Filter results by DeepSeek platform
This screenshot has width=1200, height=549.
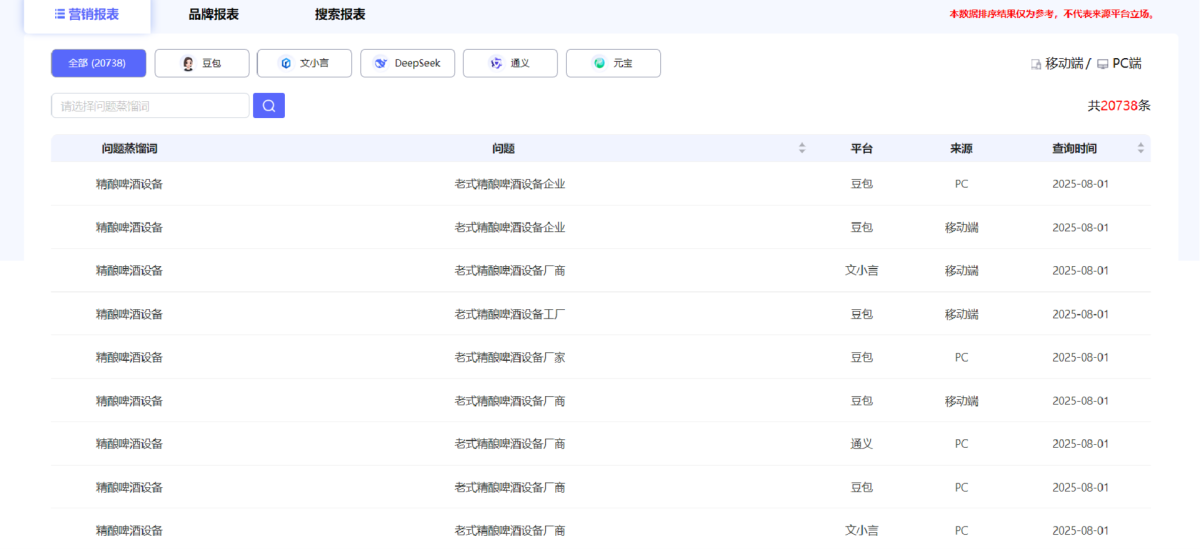pos(407,63)
